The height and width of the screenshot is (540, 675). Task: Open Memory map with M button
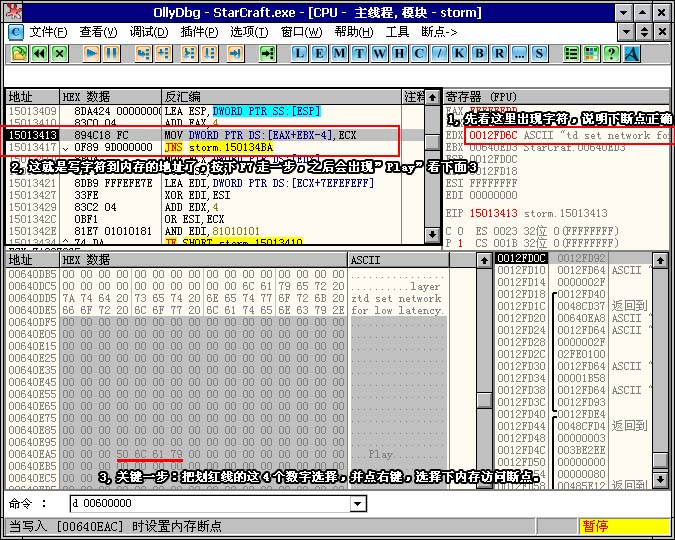339,54
